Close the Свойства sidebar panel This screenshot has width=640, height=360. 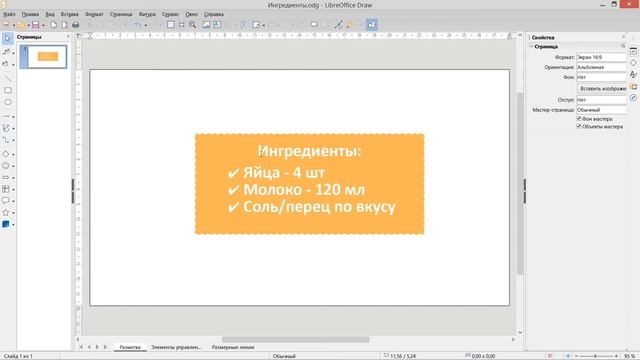pyautogui.click(x=623, y=37)
